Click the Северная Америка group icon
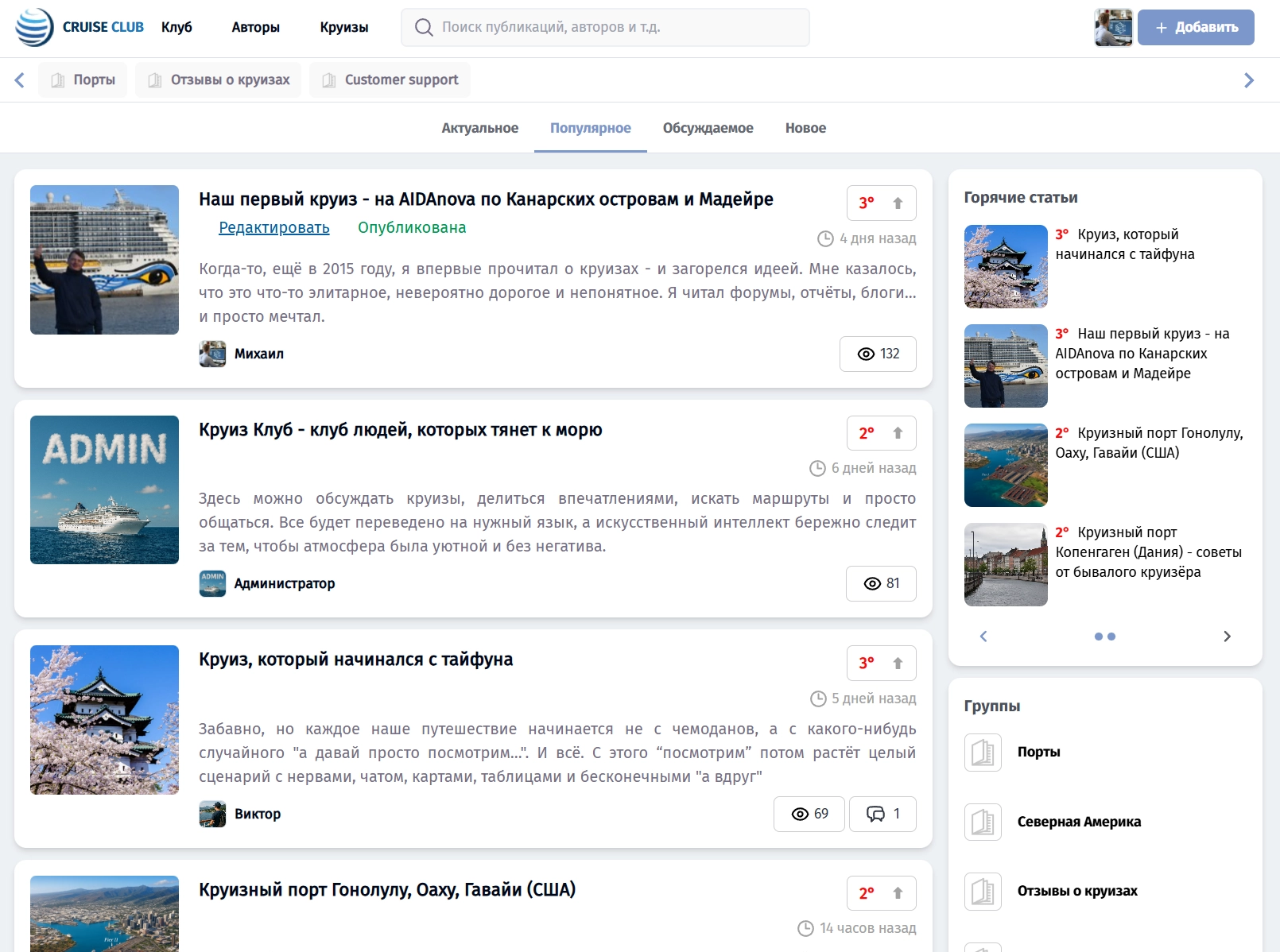 pyautogui.click(x=983, y=822)
